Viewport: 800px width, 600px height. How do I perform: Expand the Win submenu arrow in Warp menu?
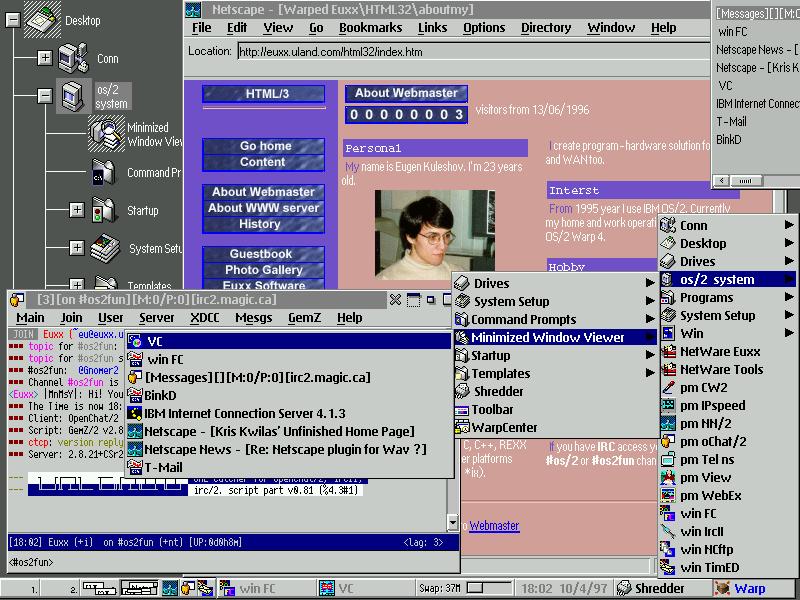pos(789,333)
